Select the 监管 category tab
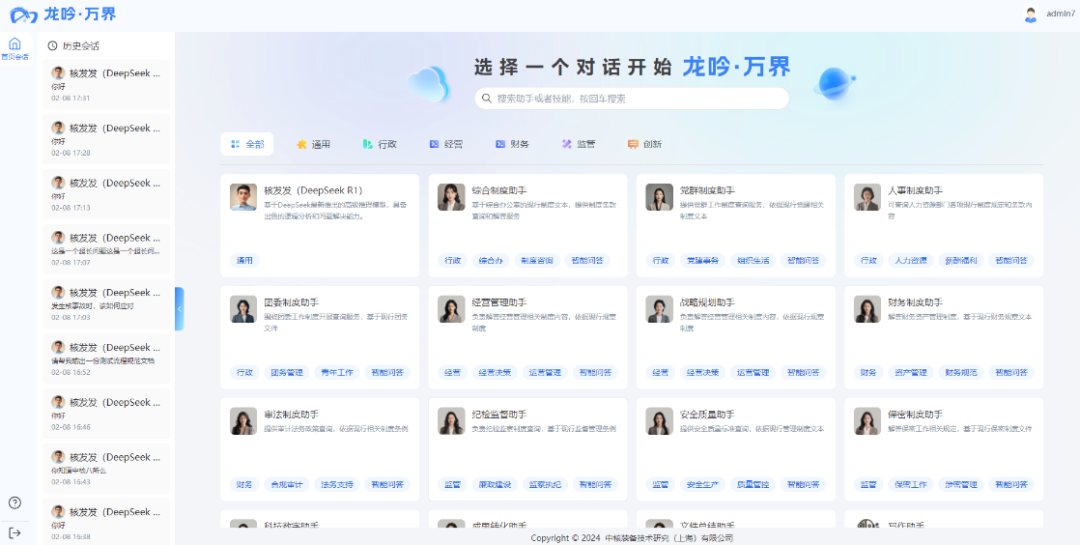The height and width of the screenshot is (545, 1080). point(578,144)
